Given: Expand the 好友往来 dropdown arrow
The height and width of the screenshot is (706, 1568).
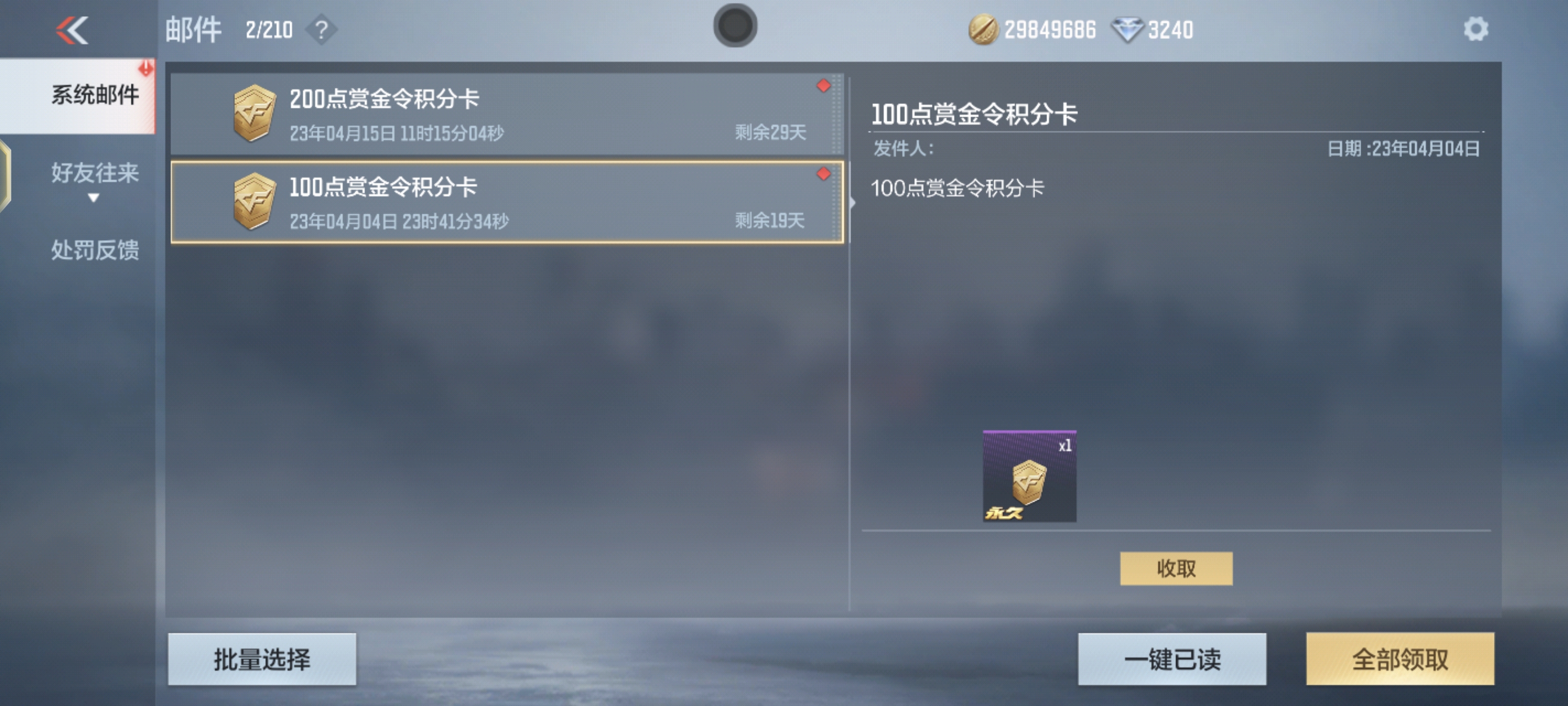Looking at the screenshot, I should (x=93, y=198).
